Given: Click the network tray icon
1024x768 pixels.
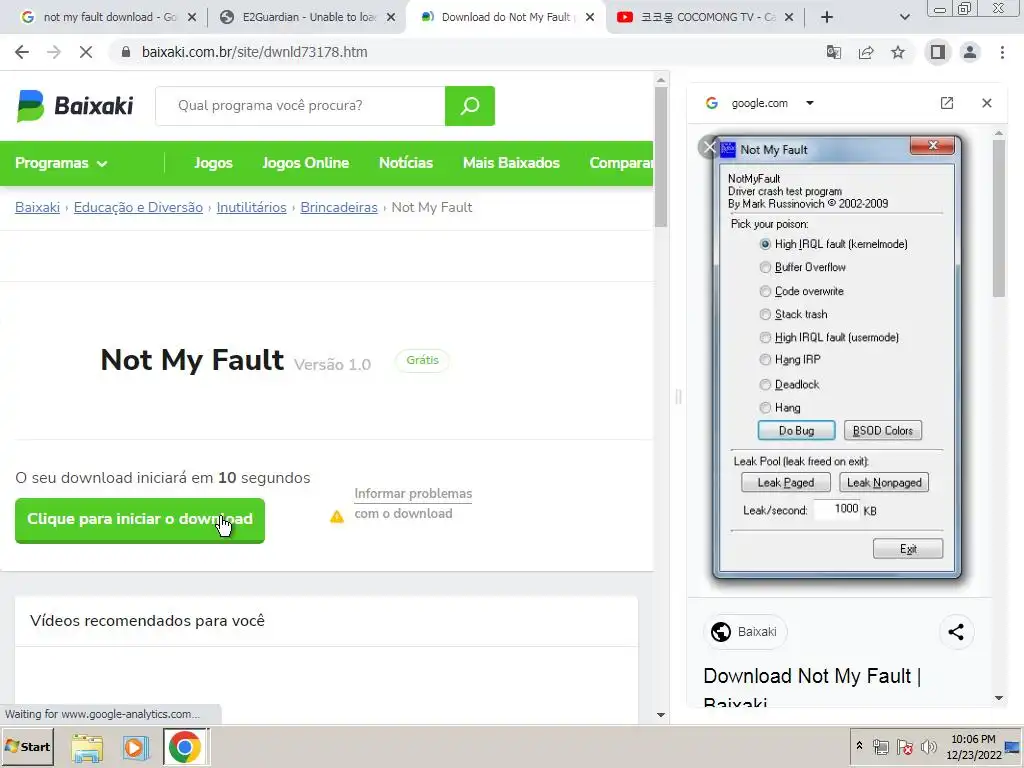Looking at the screenshot, I should [881, 746].
